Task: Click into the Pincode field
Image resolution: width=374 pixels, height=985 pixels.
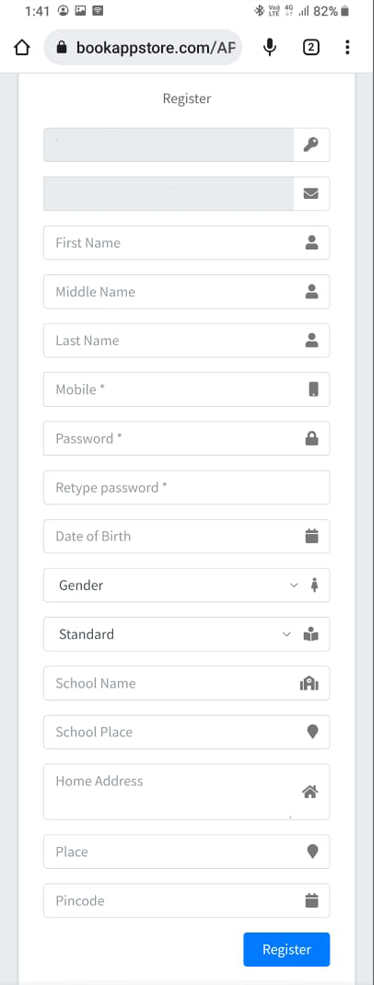Action: click(x=187, y=901)
